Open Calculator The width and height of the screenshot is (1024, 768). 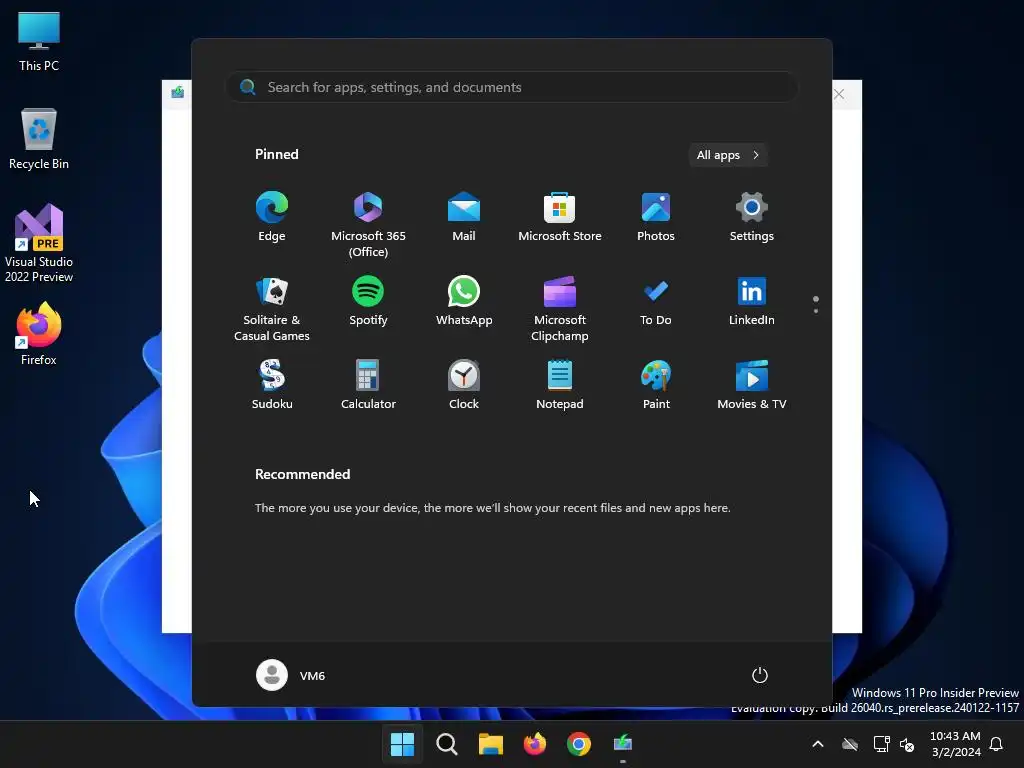tap(368, 385)
